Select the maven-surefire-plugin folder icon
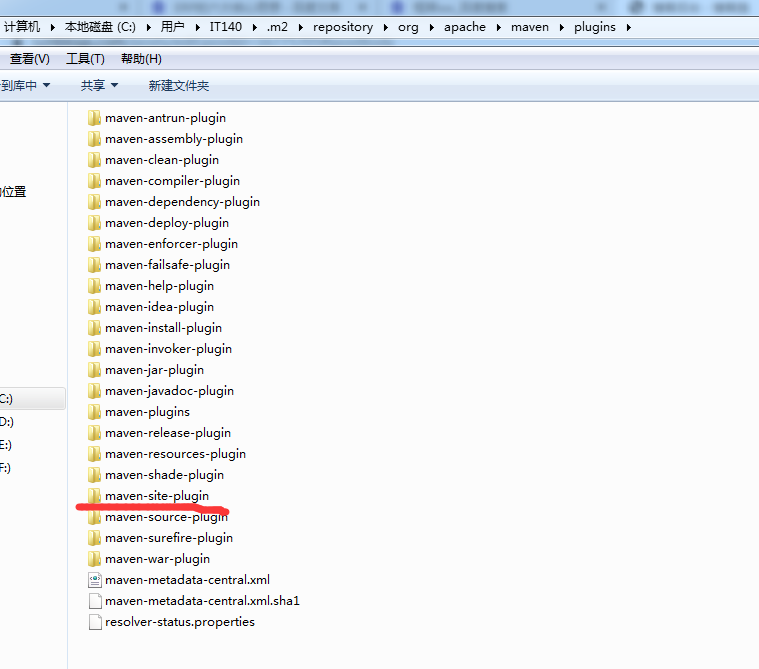Image resolution: width=759 pixels, height=669 pixels. 94,538
